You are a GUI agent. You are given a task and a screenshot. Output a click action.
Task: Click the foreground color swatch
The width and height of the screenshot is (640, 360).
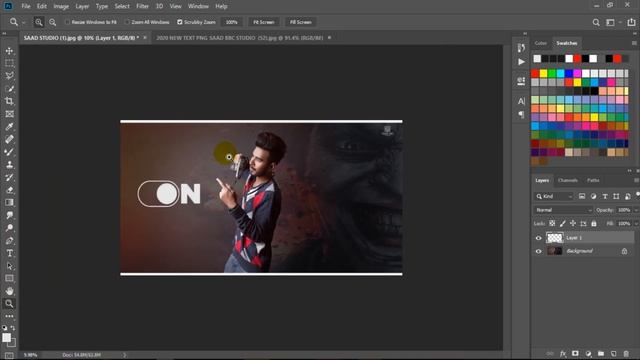[6, 338]
